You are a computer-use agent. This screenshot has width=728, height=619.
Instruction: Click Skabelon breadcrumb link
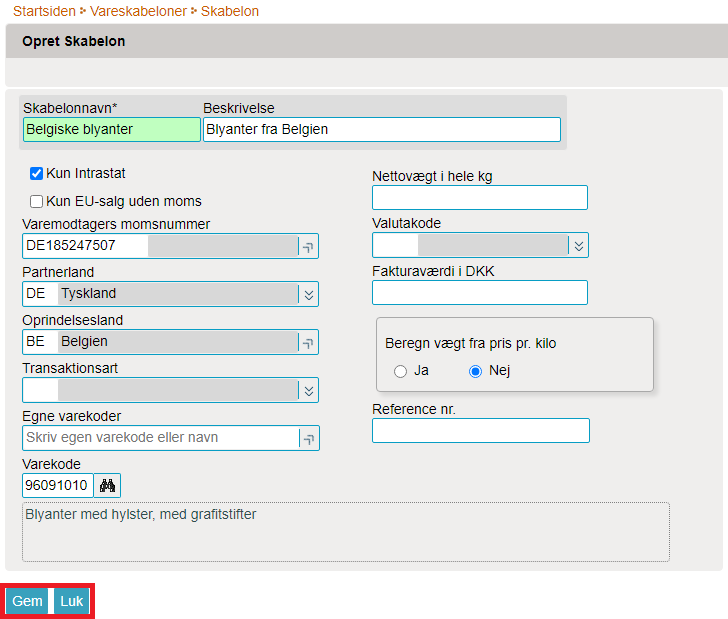tap(229, 11)
